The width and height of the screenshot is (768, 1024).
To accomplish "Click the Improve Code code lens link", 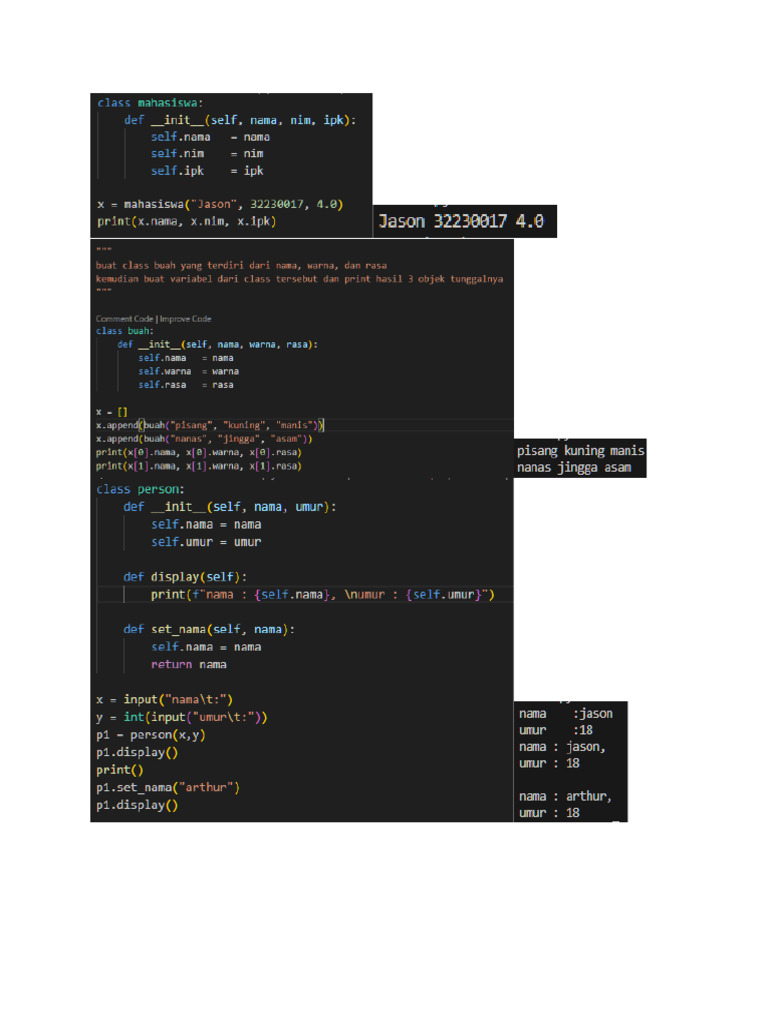I will [184, 319].
